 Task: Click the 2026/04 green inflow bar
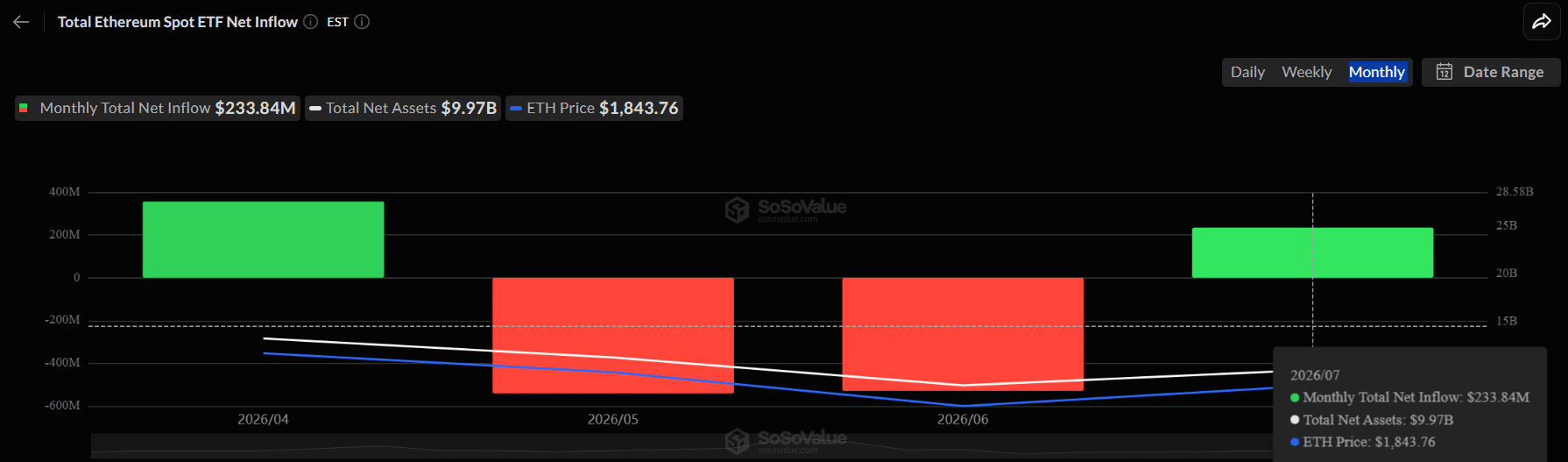tap(263, 239)
